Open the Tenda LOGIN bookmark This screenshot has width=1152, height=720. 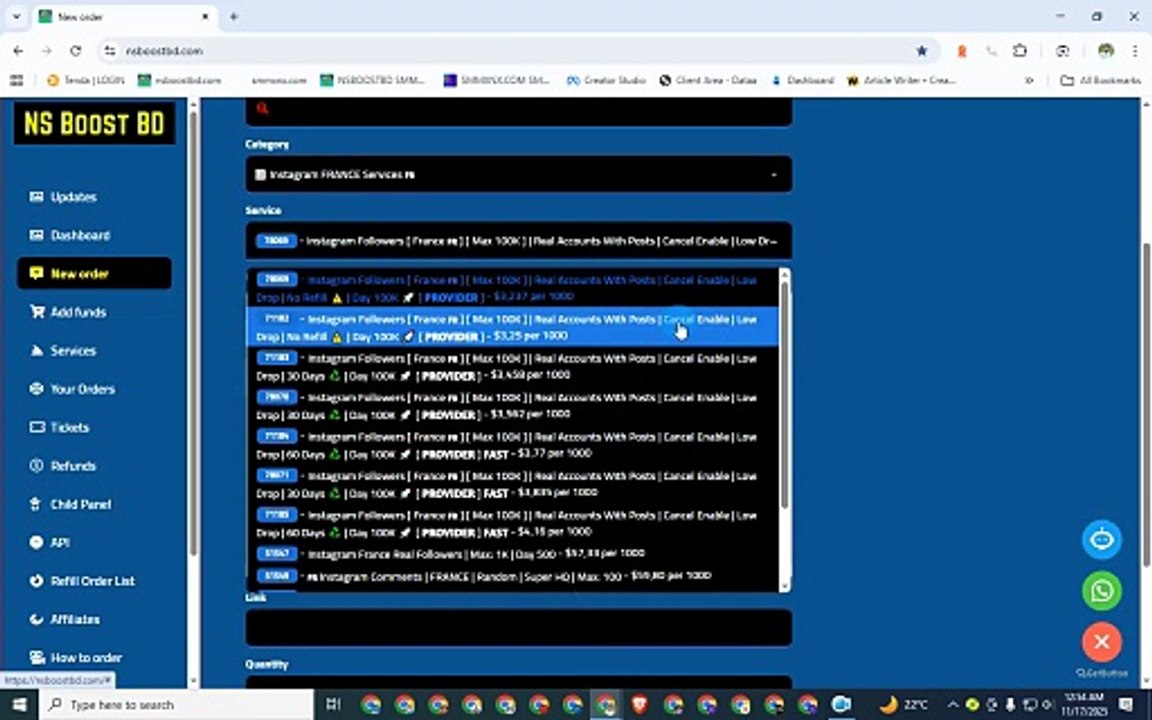tap(85, 80)
